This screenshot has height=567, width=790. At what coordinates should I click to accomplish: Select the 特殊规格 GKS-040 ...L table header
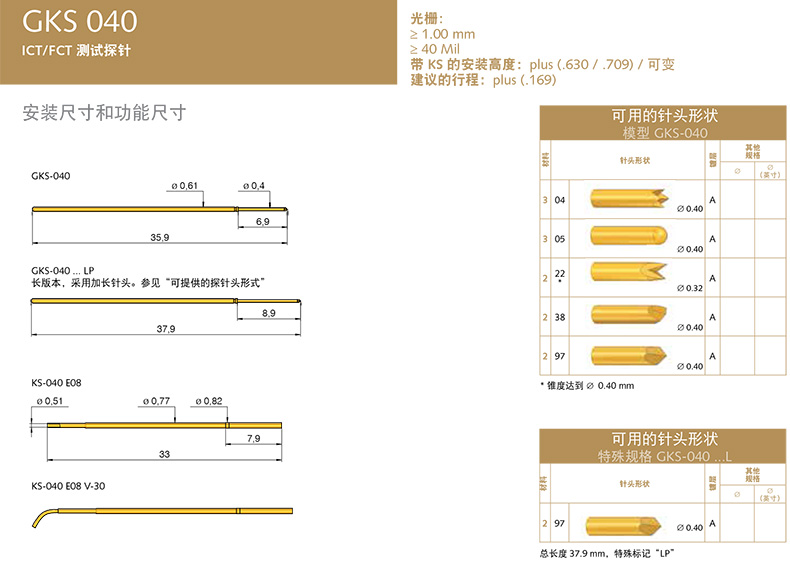tap(664, 455)
